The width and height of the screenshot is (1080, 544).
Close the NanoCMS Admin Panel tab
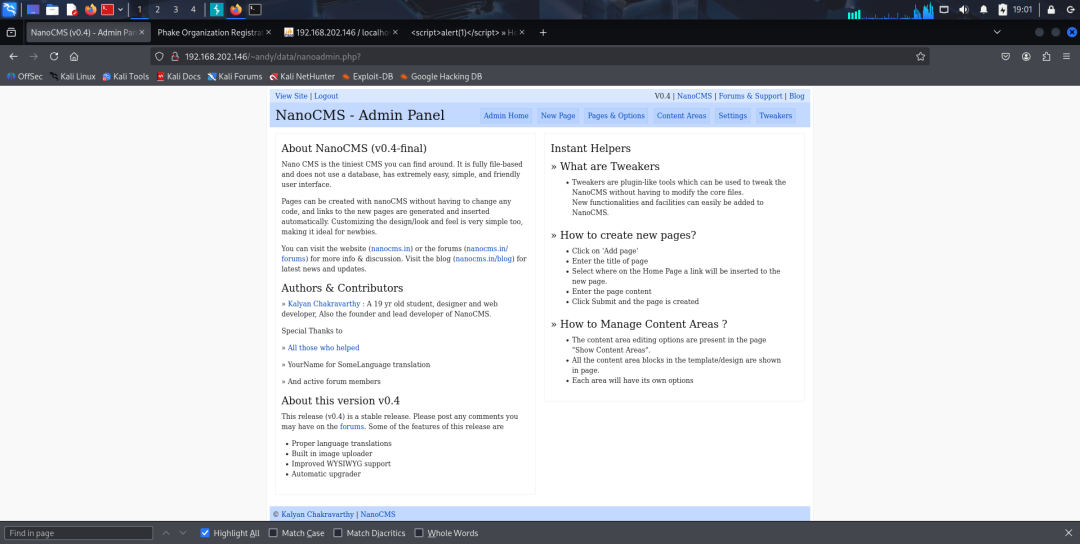click(x=142, y=32)
